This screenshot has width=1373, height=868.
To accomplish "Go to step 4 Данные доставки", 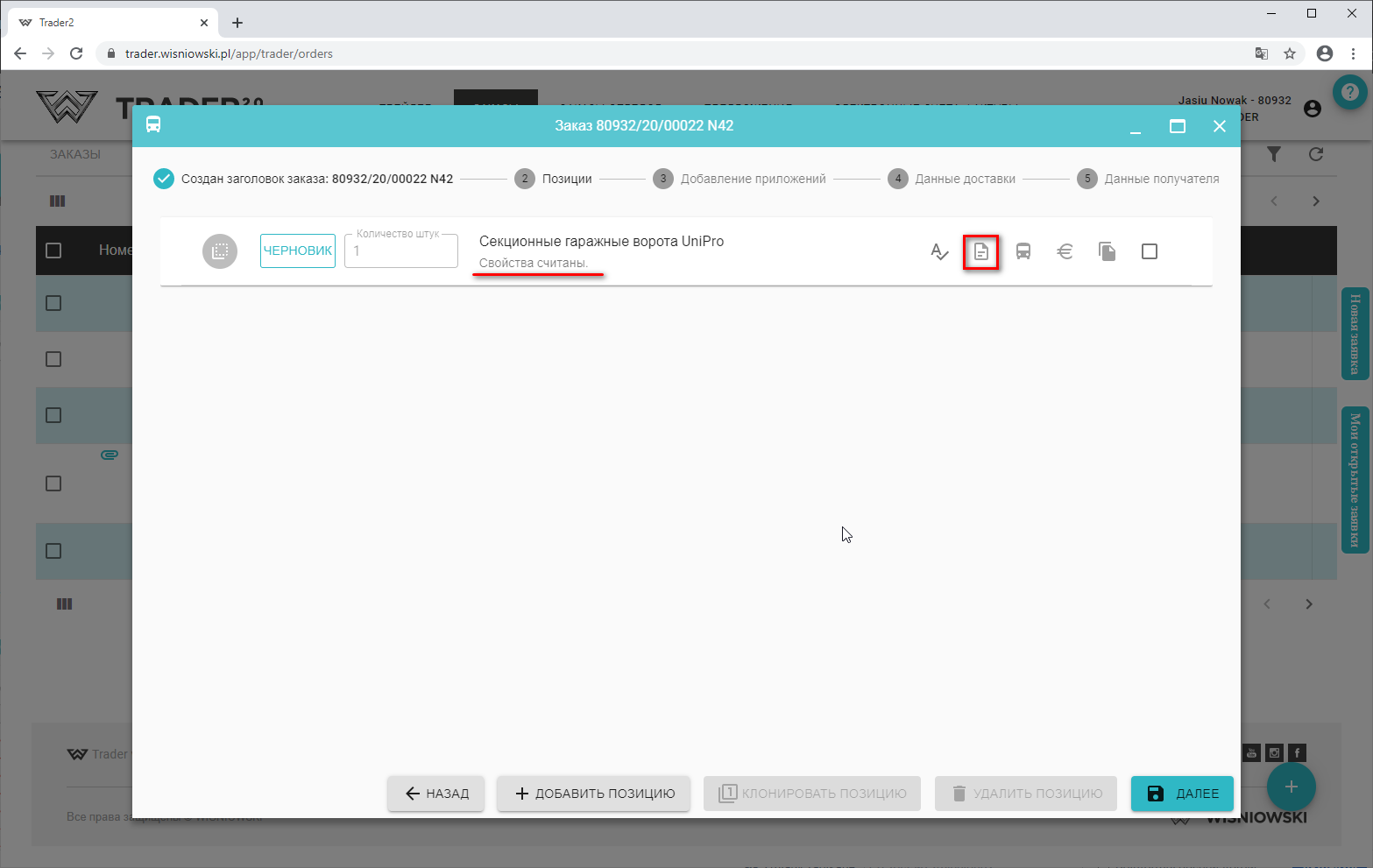I will [952, 179].
